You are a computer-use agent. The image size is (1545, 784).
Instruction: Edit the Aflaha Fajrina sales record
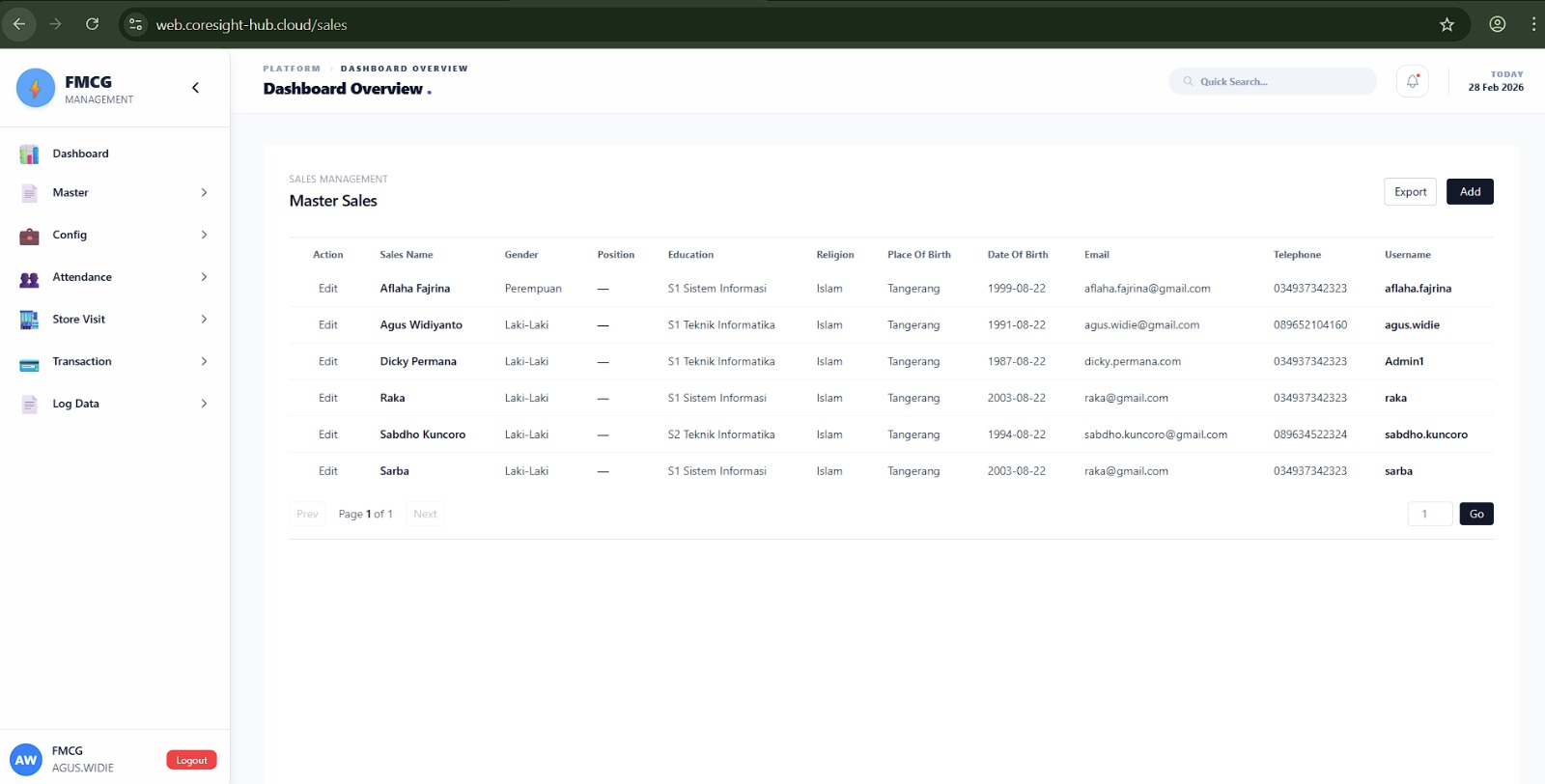coord(328,289)
